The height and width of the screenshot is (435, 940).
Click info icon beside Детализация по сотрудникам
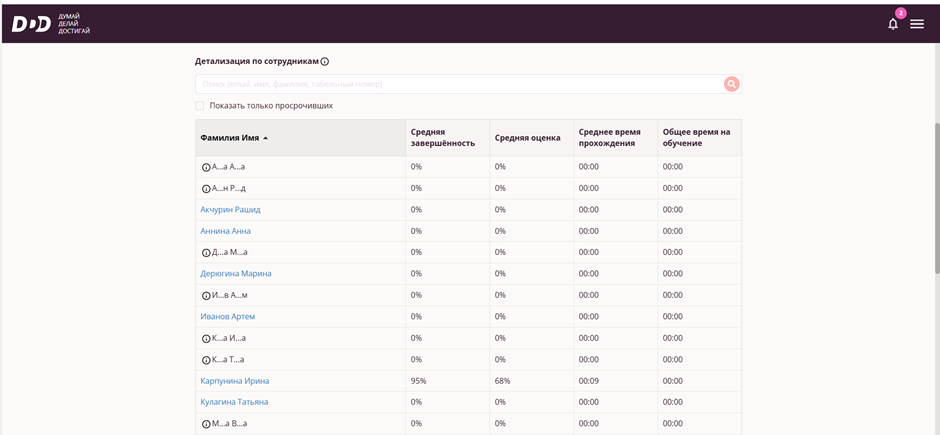325,62
